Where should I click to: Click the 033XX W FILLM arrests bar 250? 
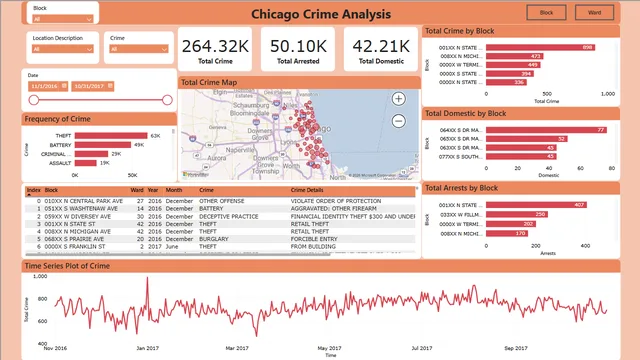[x=517, y=214]
